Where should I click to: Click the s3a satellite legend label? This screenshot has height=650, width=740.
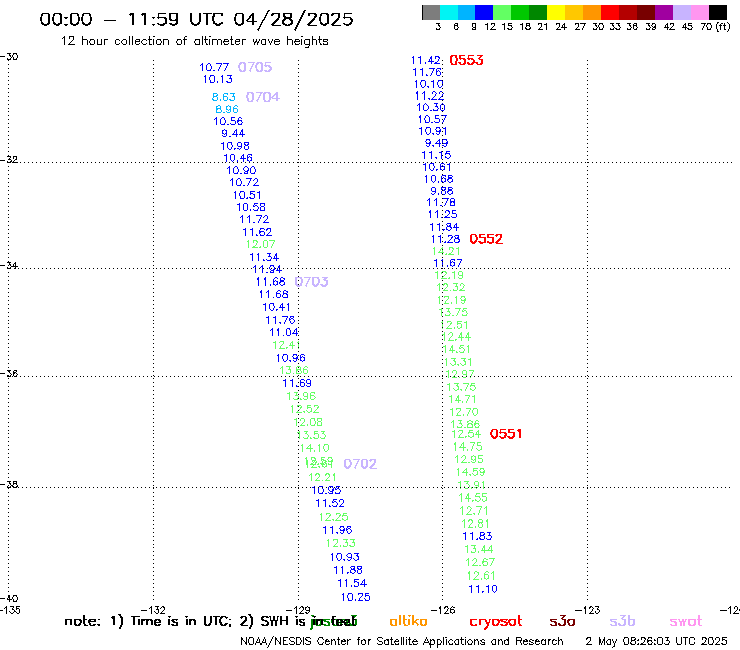562,622
